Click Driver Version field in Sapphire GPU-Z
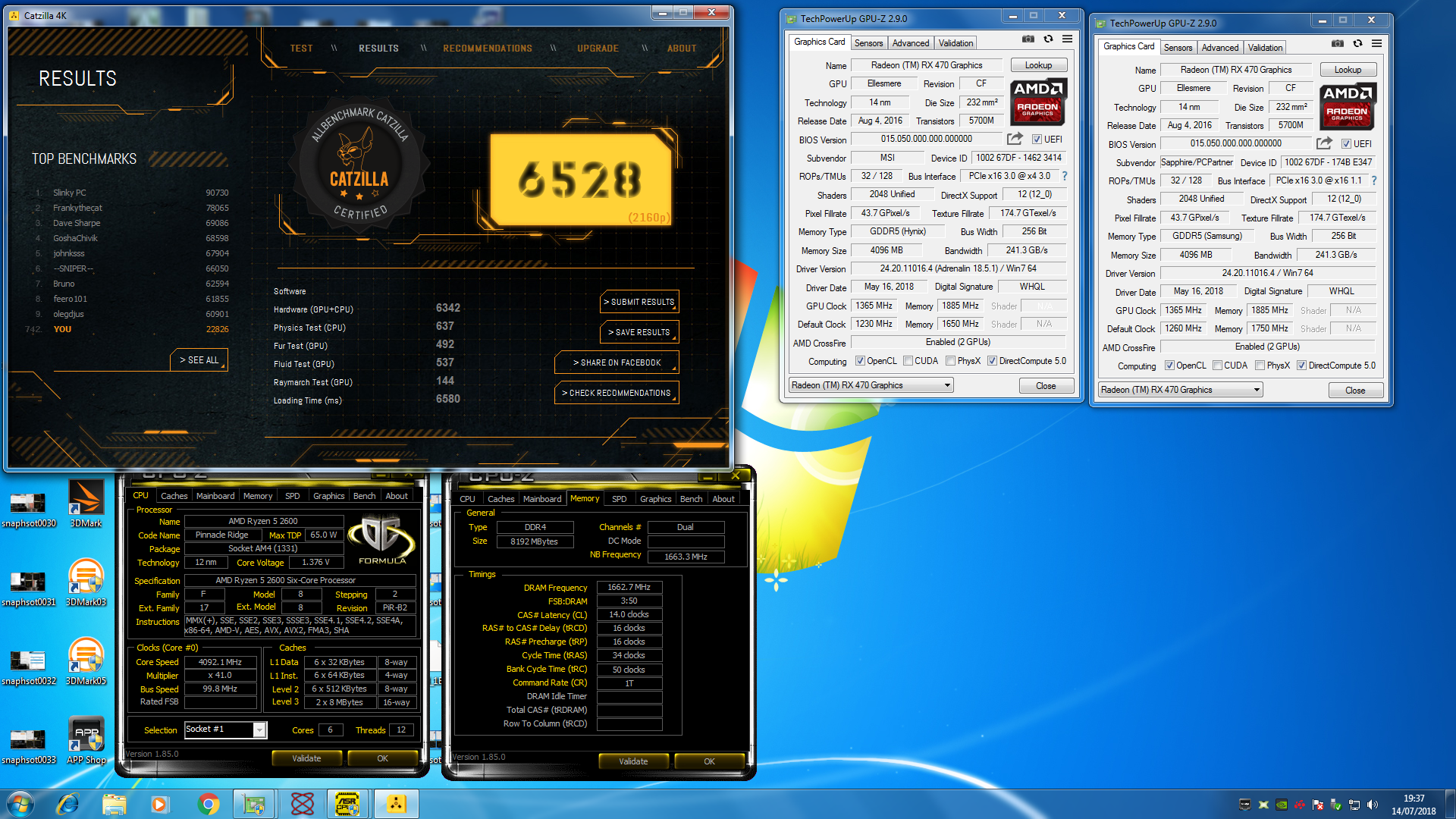 1267,273
